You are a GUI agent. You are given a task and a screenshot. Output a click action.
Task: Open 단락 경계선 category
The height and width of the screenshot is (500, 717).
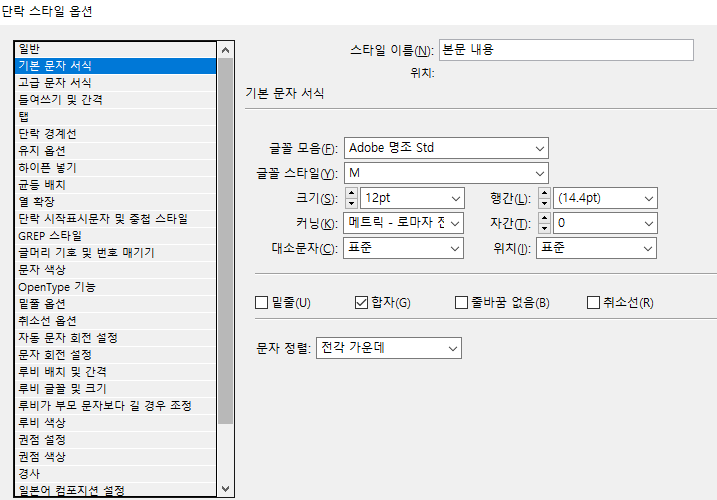point(115,134)
